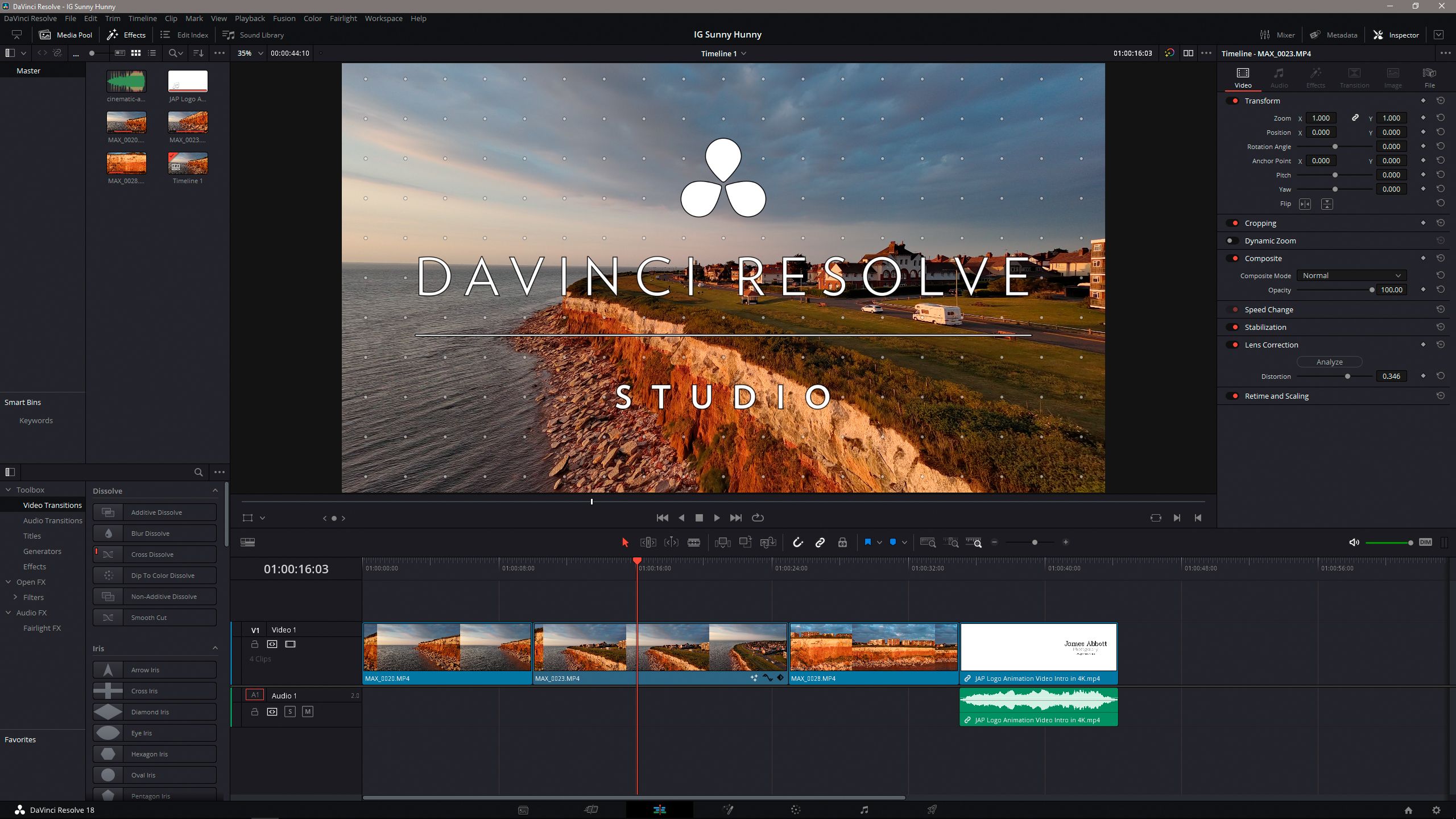Select the Blade edit mode tool
The height and width of the screenshot is (819, 1456).
point(693,543)
